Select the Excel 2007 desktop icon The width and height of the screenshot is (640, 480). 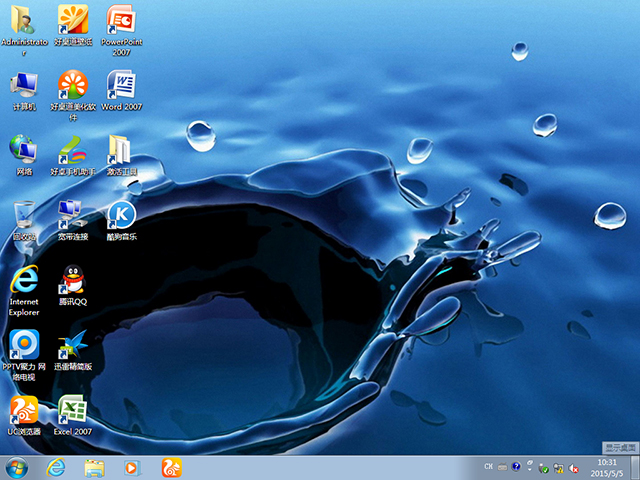tap(72, 411)
